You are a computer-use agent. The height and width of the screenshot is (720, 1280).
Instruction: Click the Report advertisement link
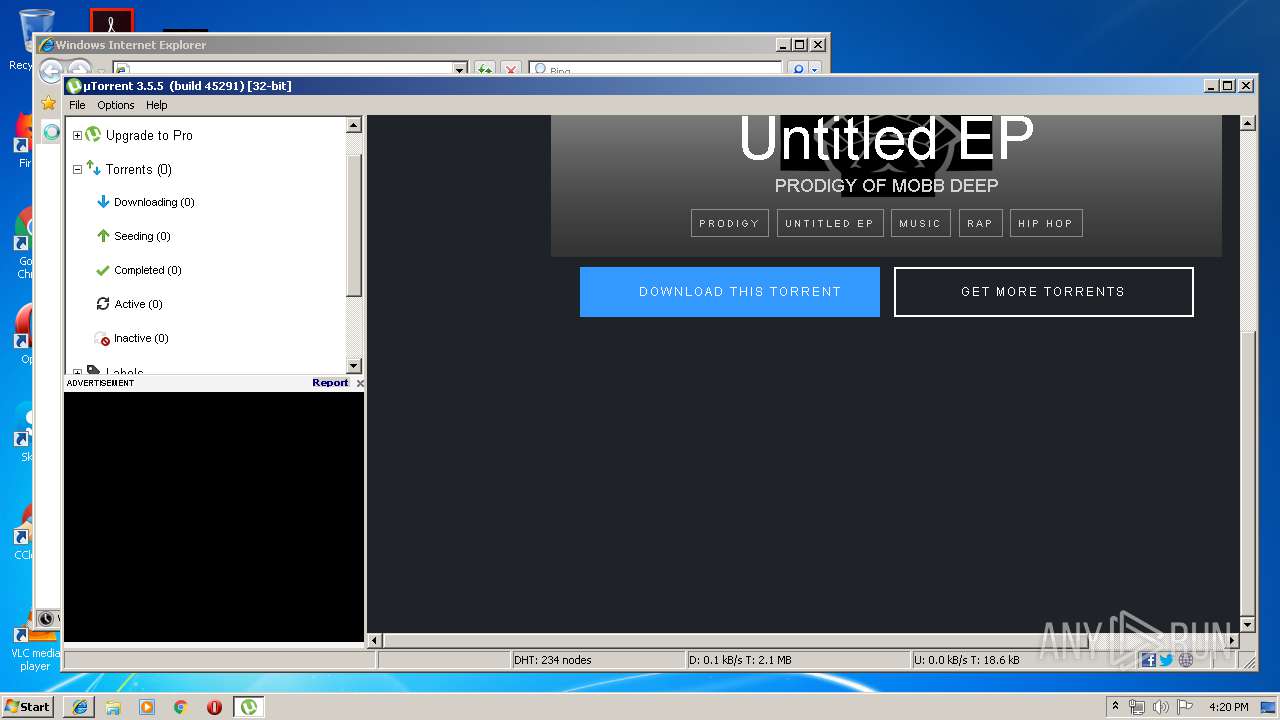(330, 383)
